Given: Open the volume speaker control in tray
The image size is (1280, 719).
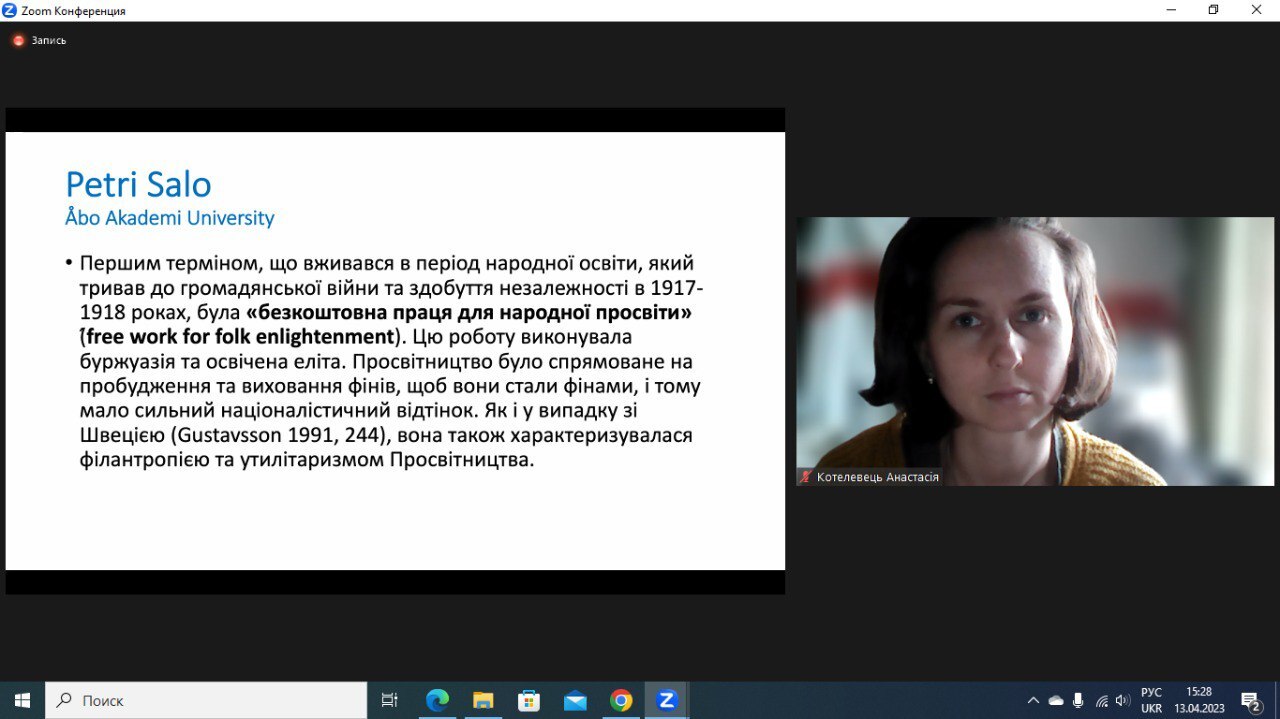Looking at the screenshot, I should point(1122,700).
